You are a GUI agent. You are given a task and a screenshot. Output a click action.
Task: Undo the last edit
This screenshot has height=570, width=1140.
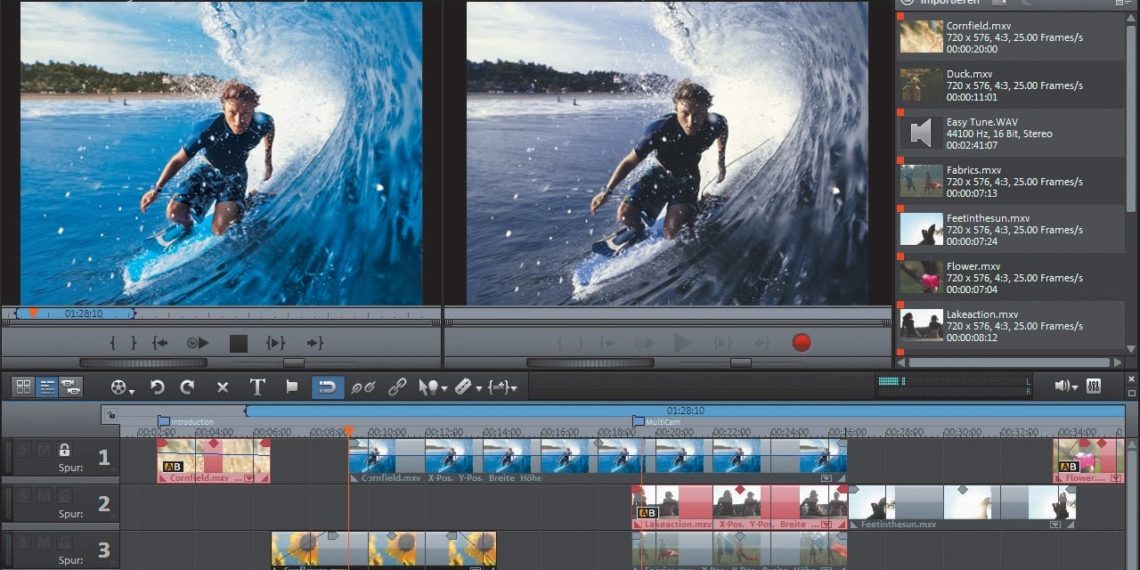pos(157,388)
